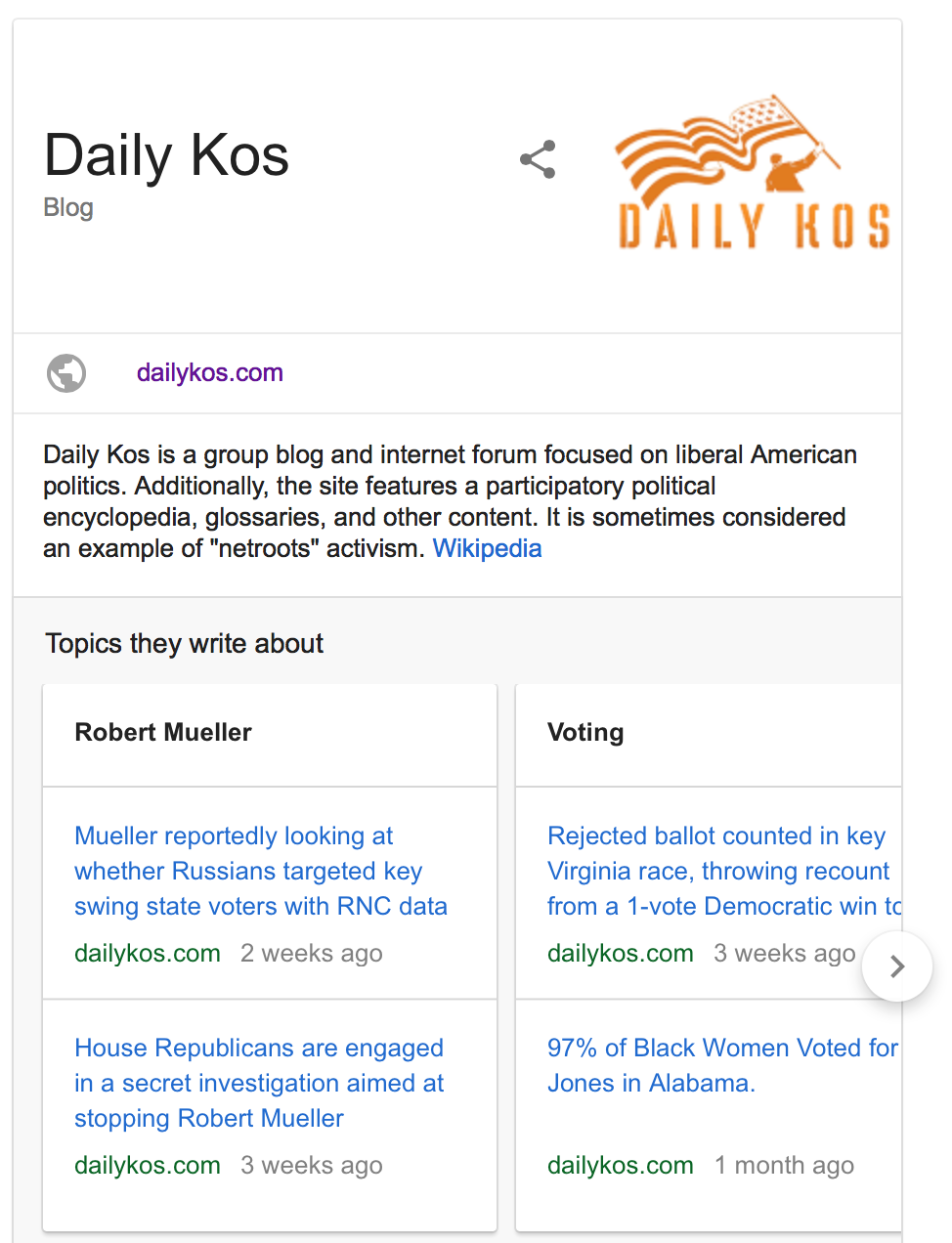Open rejected ballot Virginia race article

(719, 871)
